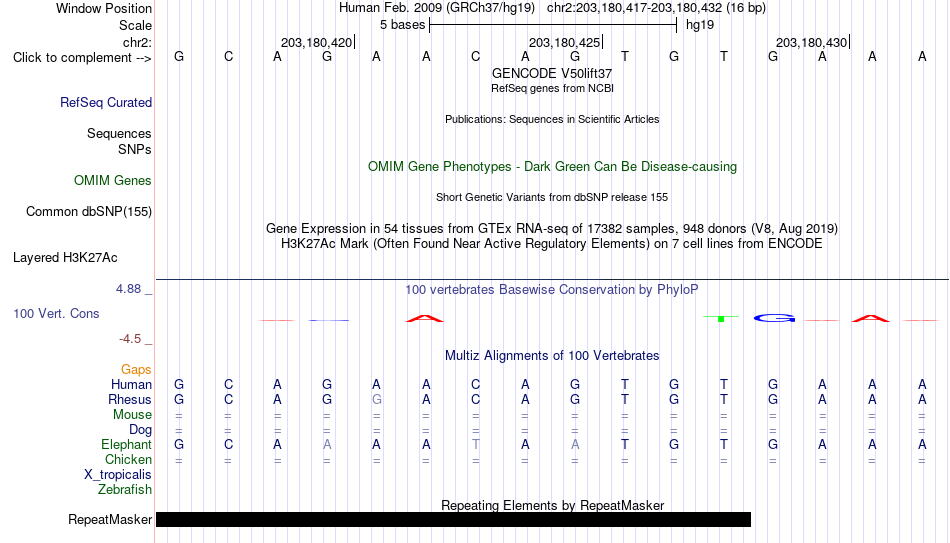
Task: Select the Zebrafish alignment row label
Action: click(x=125, y=489)
